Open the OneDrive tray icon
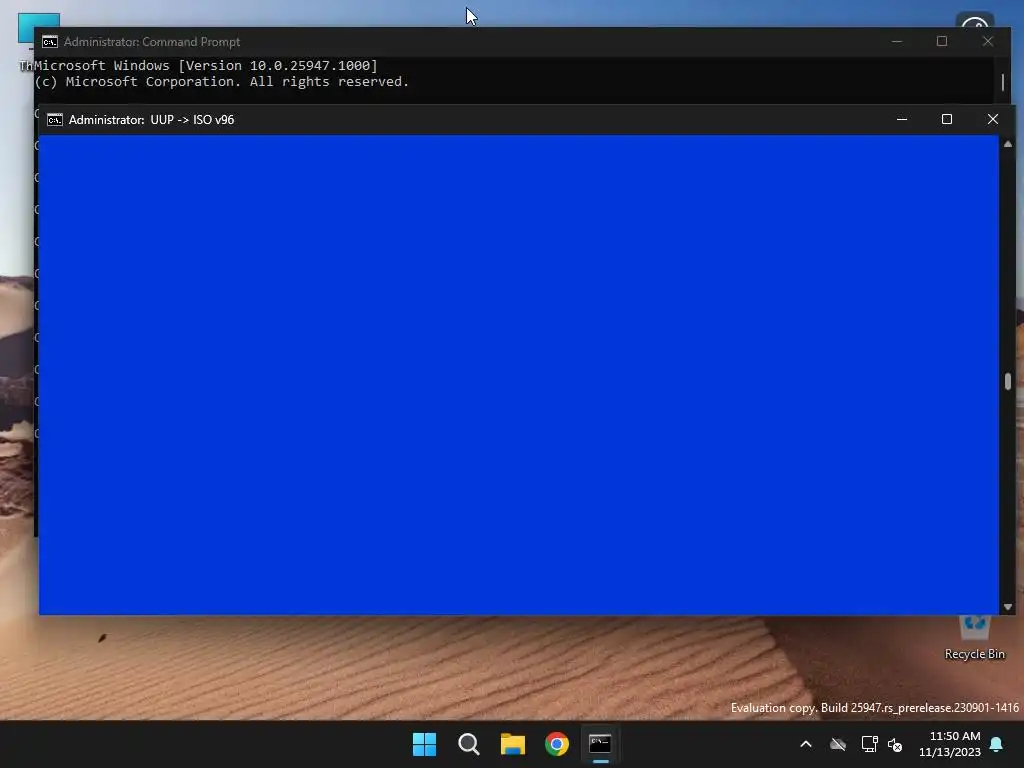This screenshot has height=768, width=1024. pyautogui.click(x=838, y=744)
